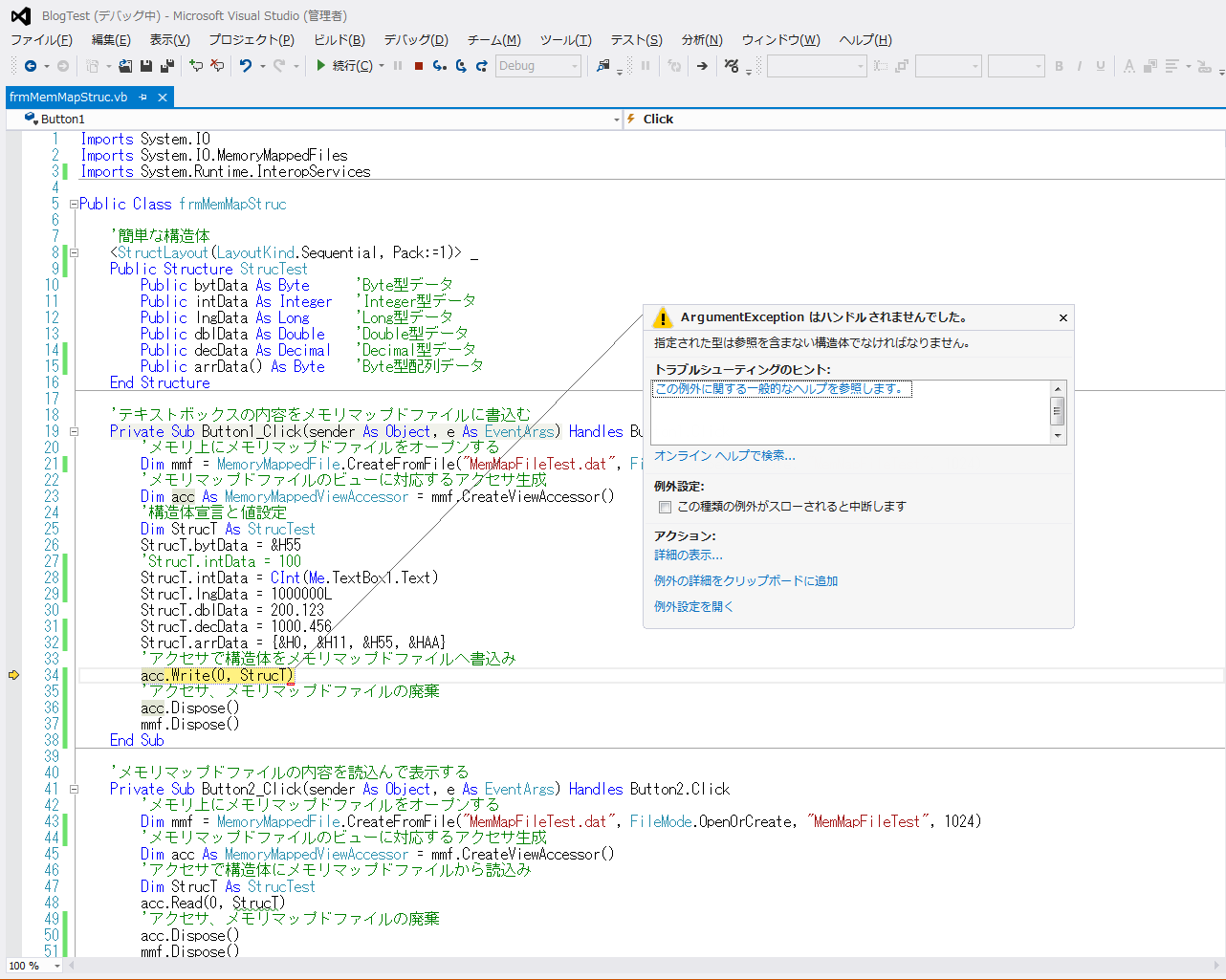Open the Button1 object dropdown

pos(616,120)
